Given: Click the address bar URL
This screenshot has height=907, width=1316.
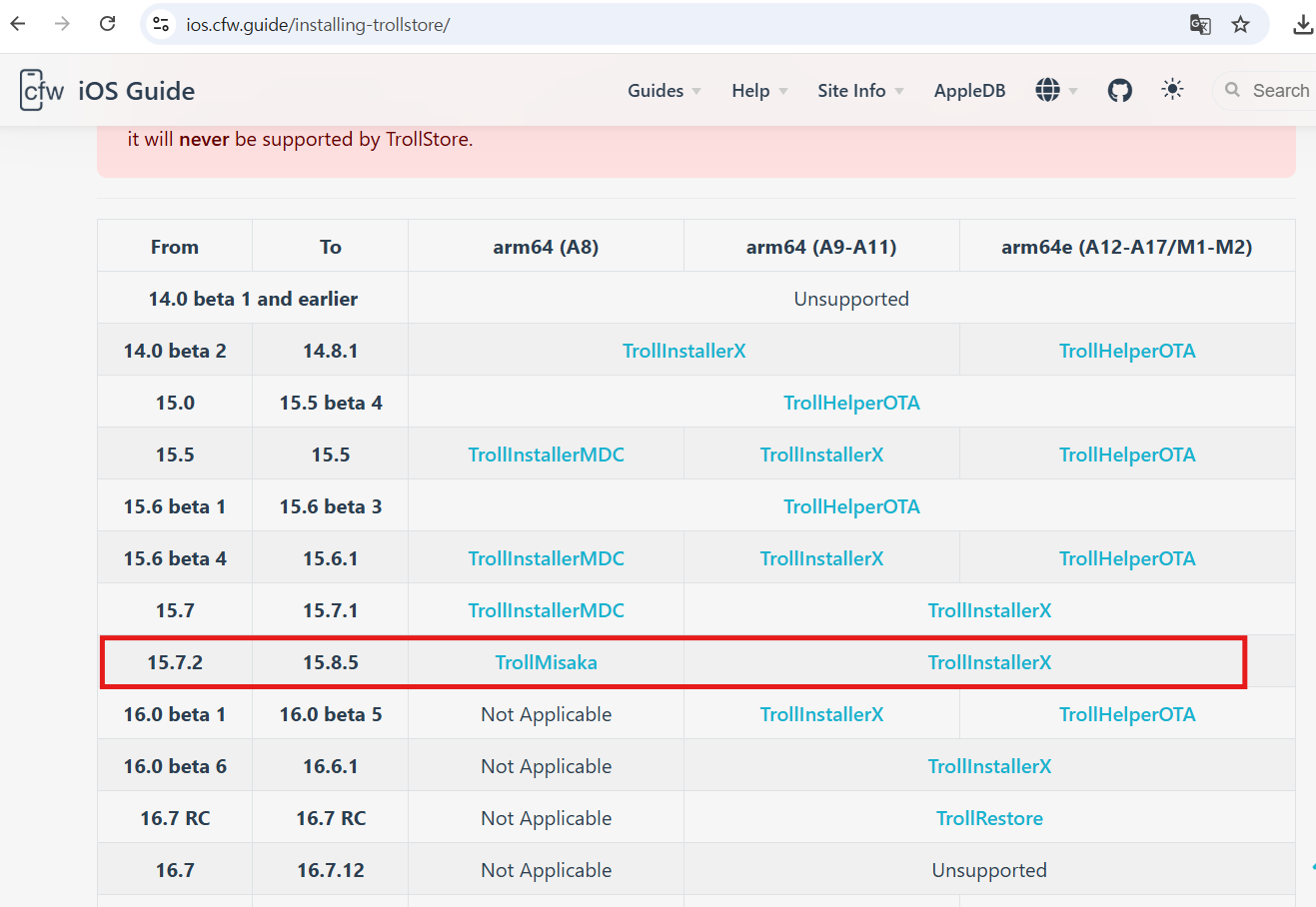Looking at the screenshot, I should pos(318,25).
